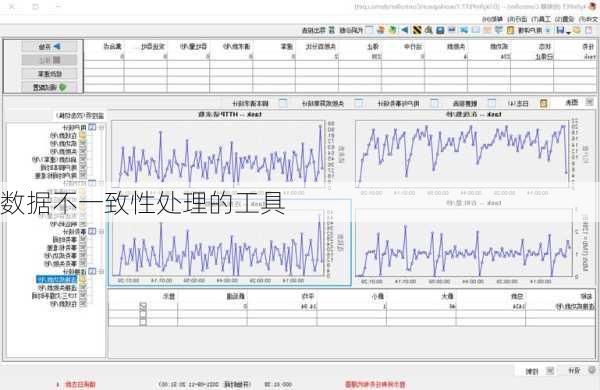
Task: Click the blue play arrow toolbar icon
Action: click(x=405, y=30)
